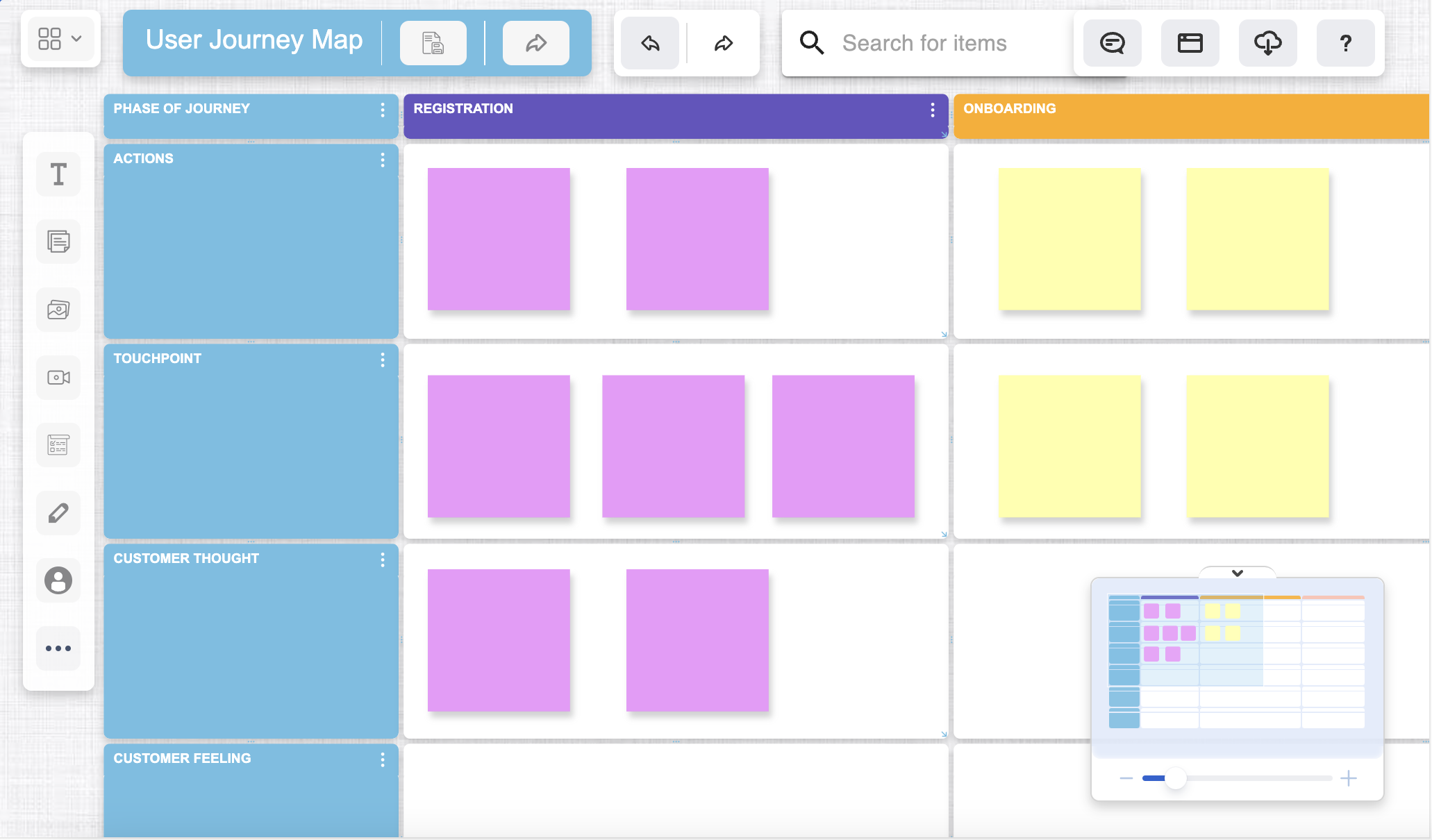Open the user avatar tool
Image resolution: width=1432 pixels, height=840 pixels.
(58, 580)
